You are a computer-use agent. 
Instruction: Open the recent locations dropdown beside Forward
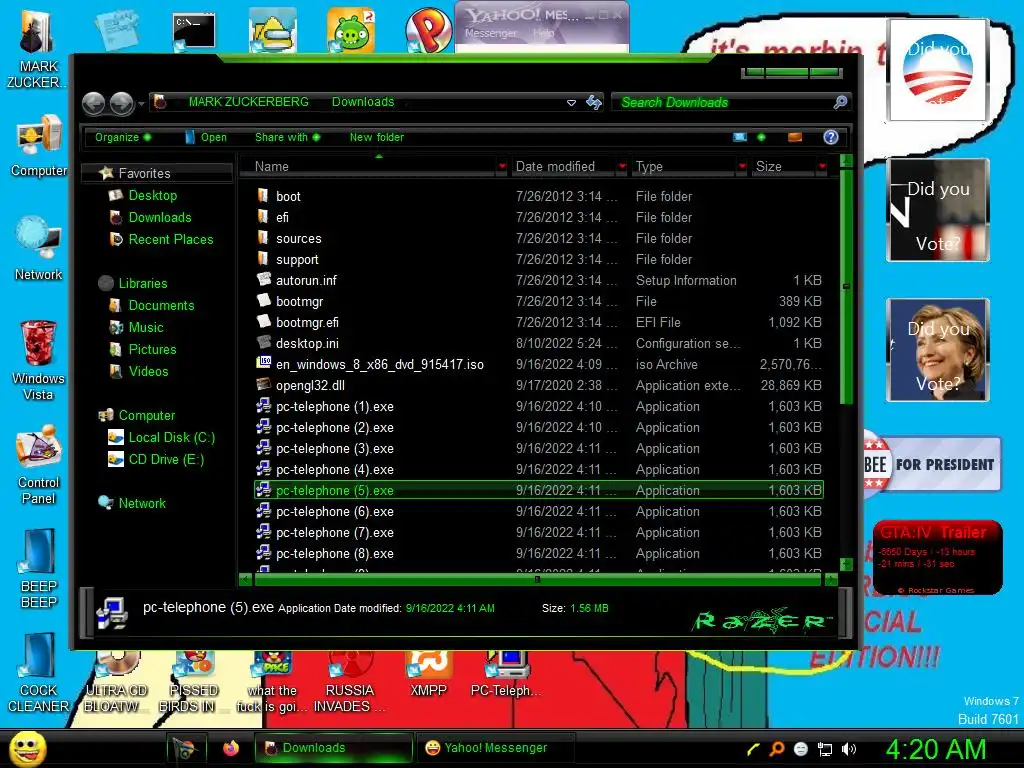tap(141, 103)
